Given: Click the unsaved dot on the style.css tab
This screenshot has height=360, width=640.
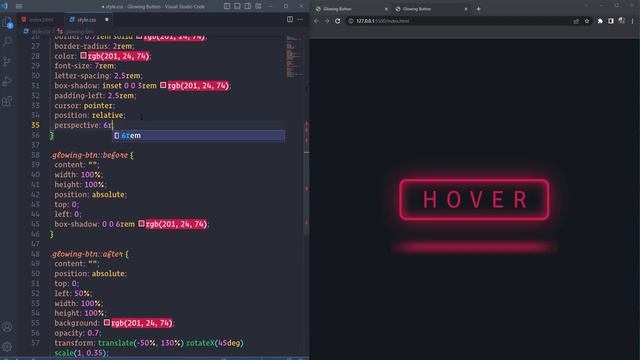Looking at the screenshot, I should coord(107,20).
